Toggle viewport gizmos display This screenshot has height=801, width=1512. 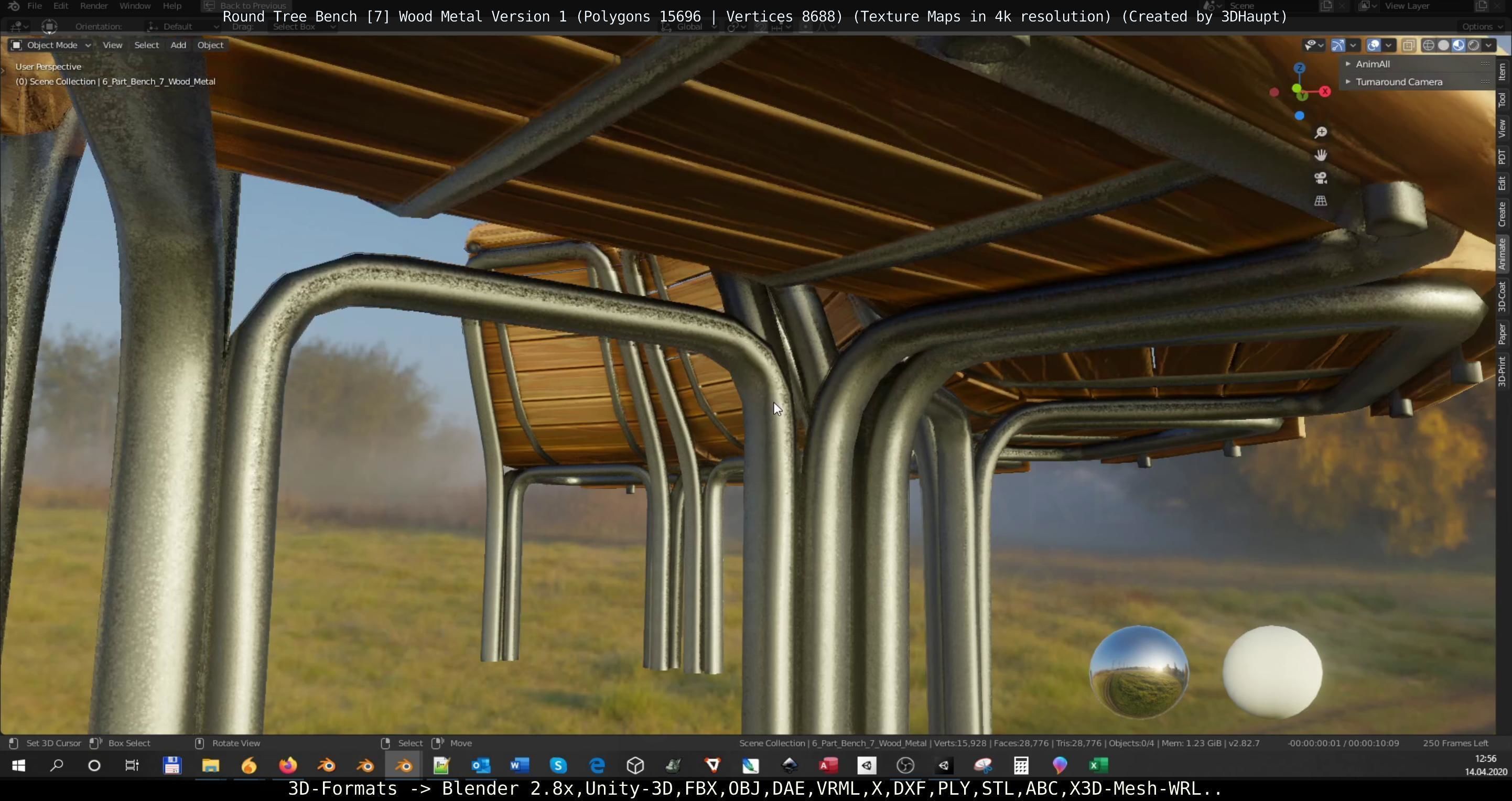point(1337,45)
